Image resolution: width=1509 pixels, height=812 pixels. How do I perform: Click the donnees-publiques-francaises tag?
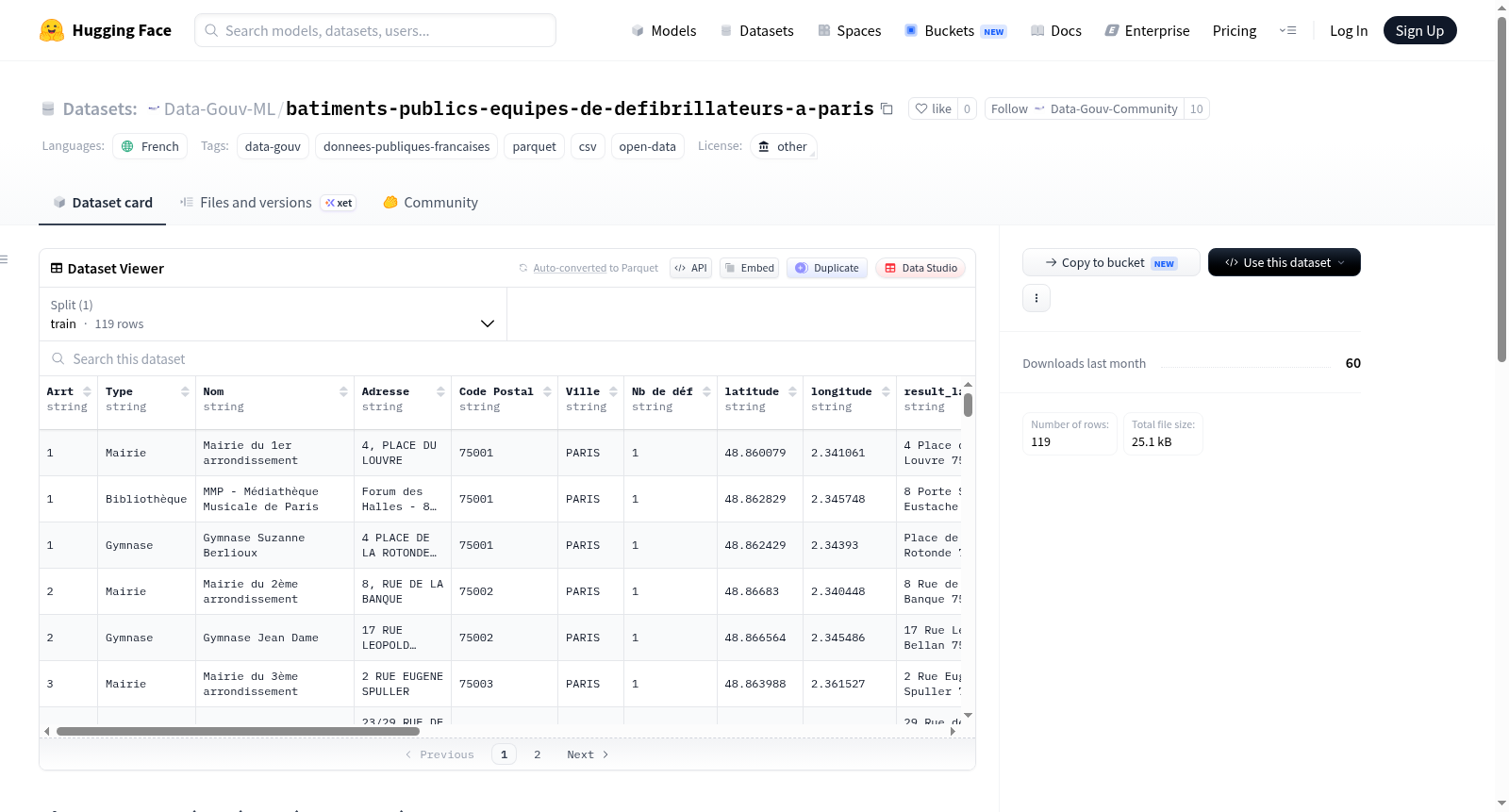coord(406,146)
